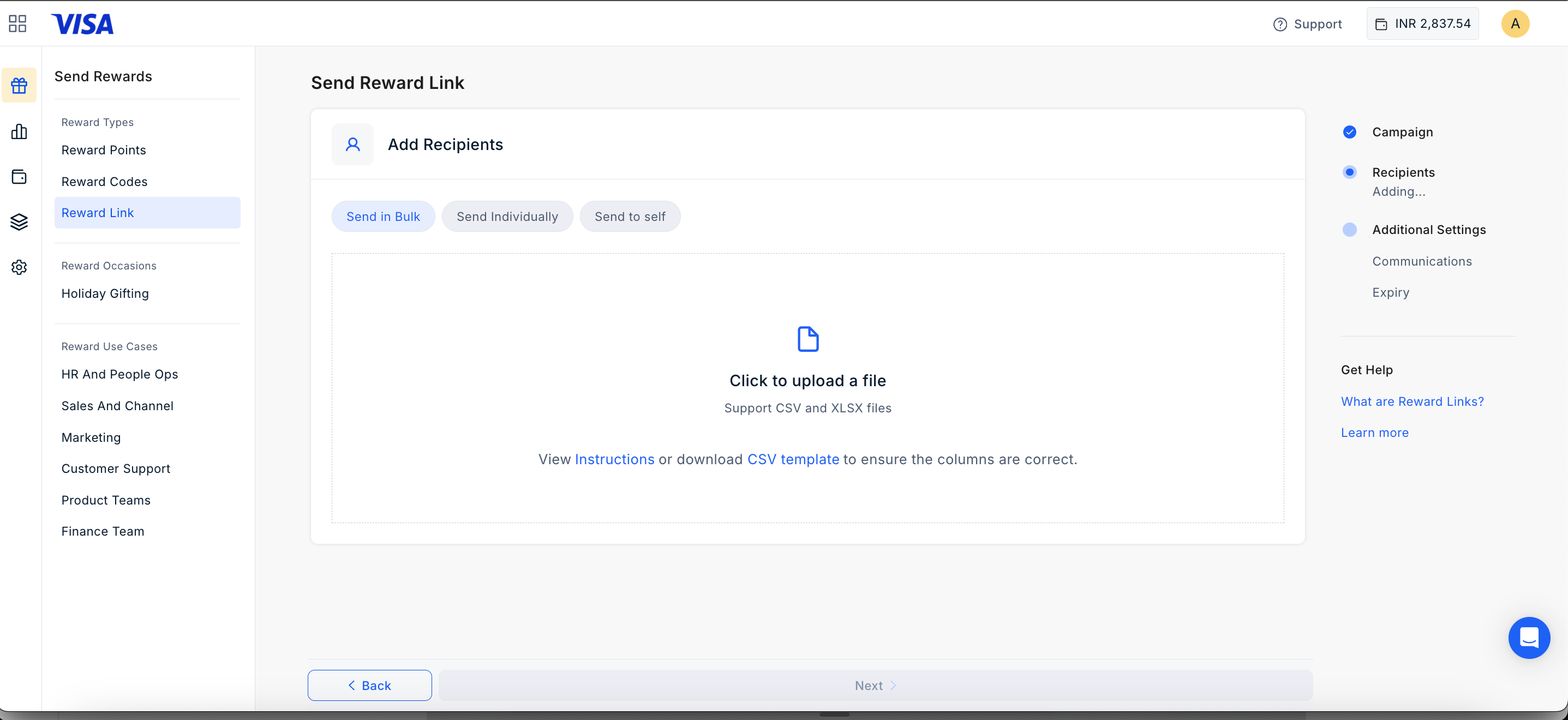Screen dimensions: 1568x720
Task: Click the Back button
Action: click(369, 685)
